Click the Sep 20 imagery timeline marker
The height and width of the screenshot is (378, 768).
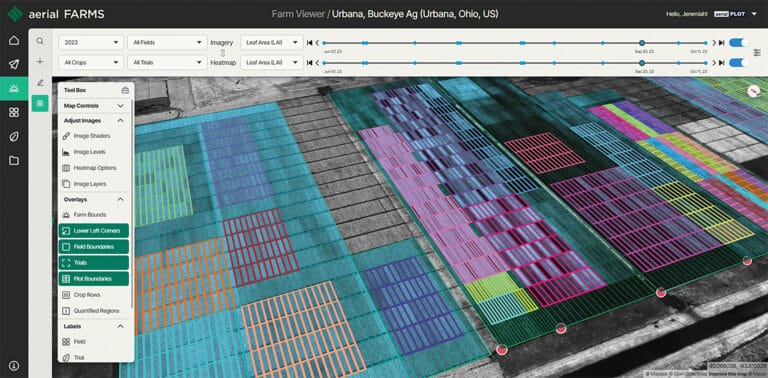click(x=642, y=43)
